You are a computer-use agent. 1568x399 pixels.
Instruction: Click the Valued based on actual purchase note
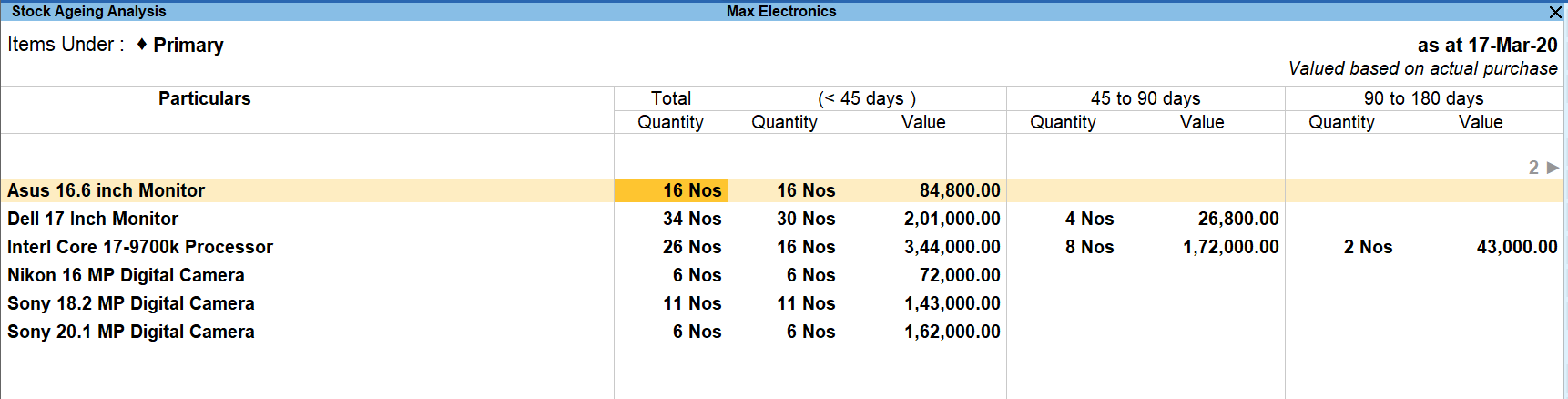[x=1423, y=68]
